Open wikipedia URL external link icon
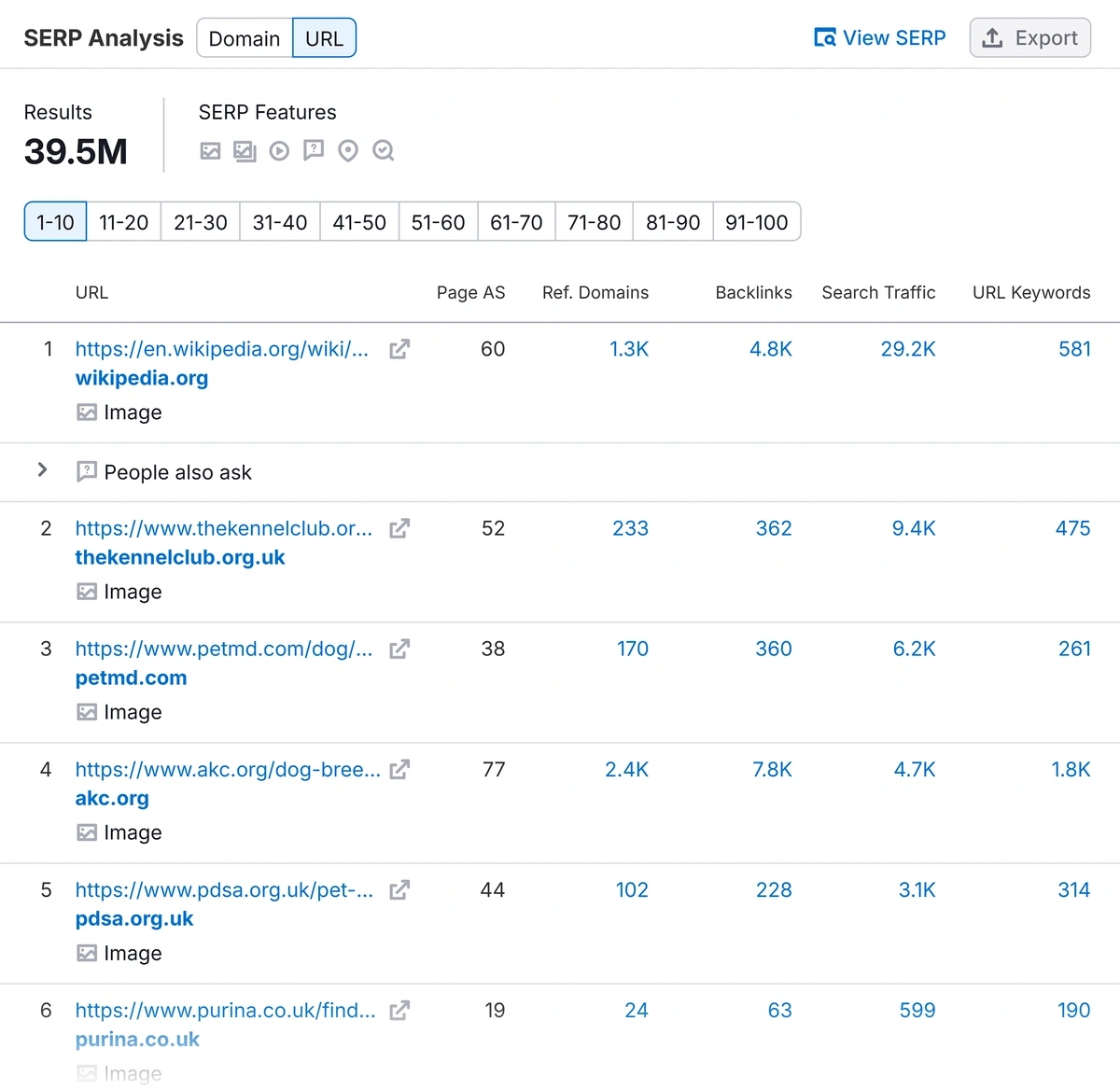The width and height of the screenshot is (1120, 1090). 399,349
